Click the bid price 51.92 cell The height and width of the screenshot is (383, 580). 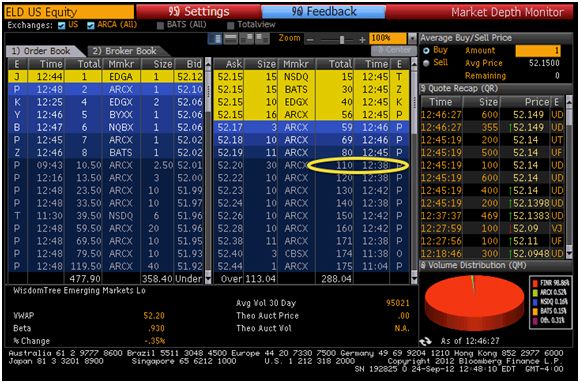pyautogui.click(x=189, y=266)
